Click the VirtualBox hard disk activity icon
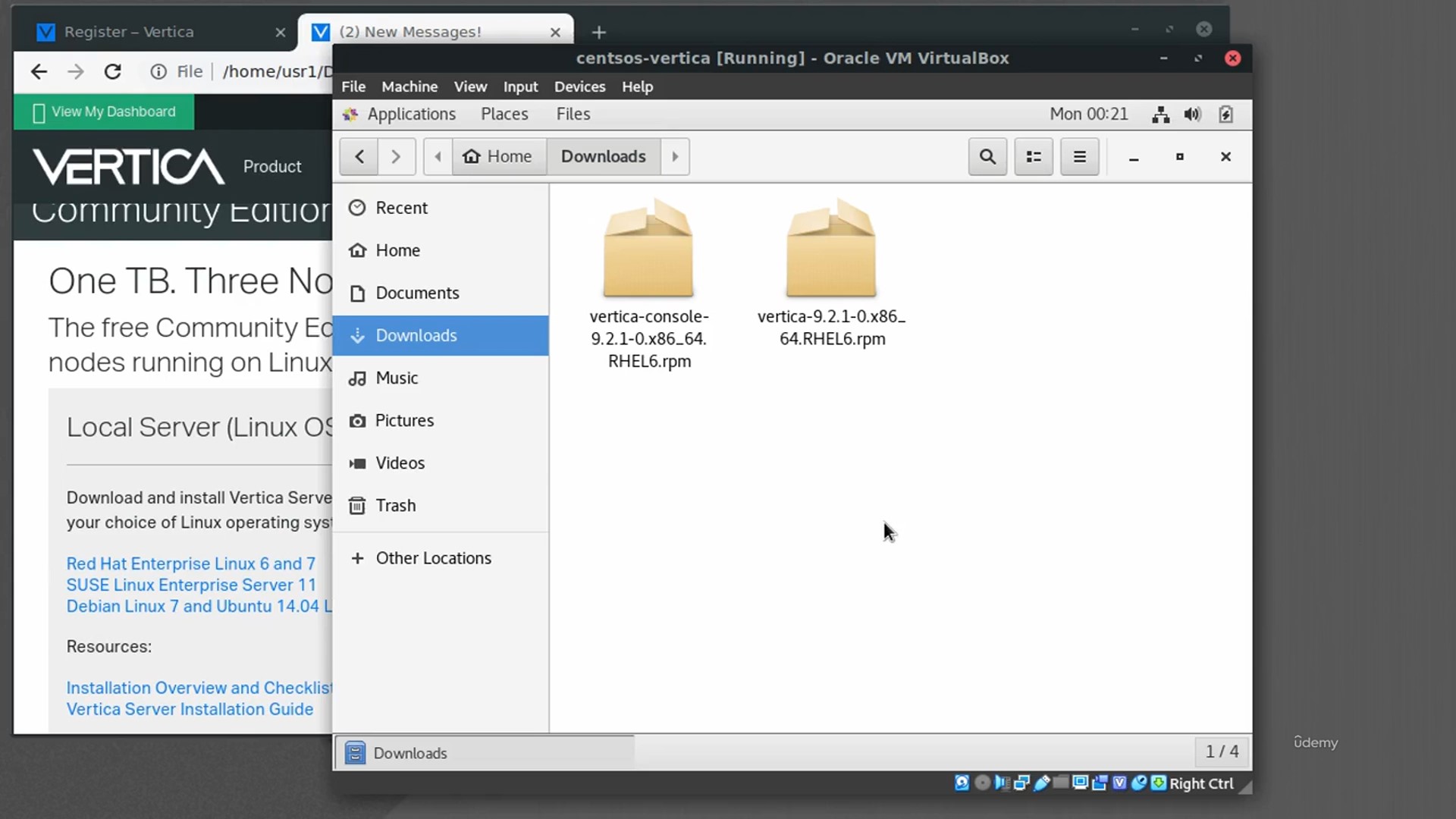 [962, 783]
